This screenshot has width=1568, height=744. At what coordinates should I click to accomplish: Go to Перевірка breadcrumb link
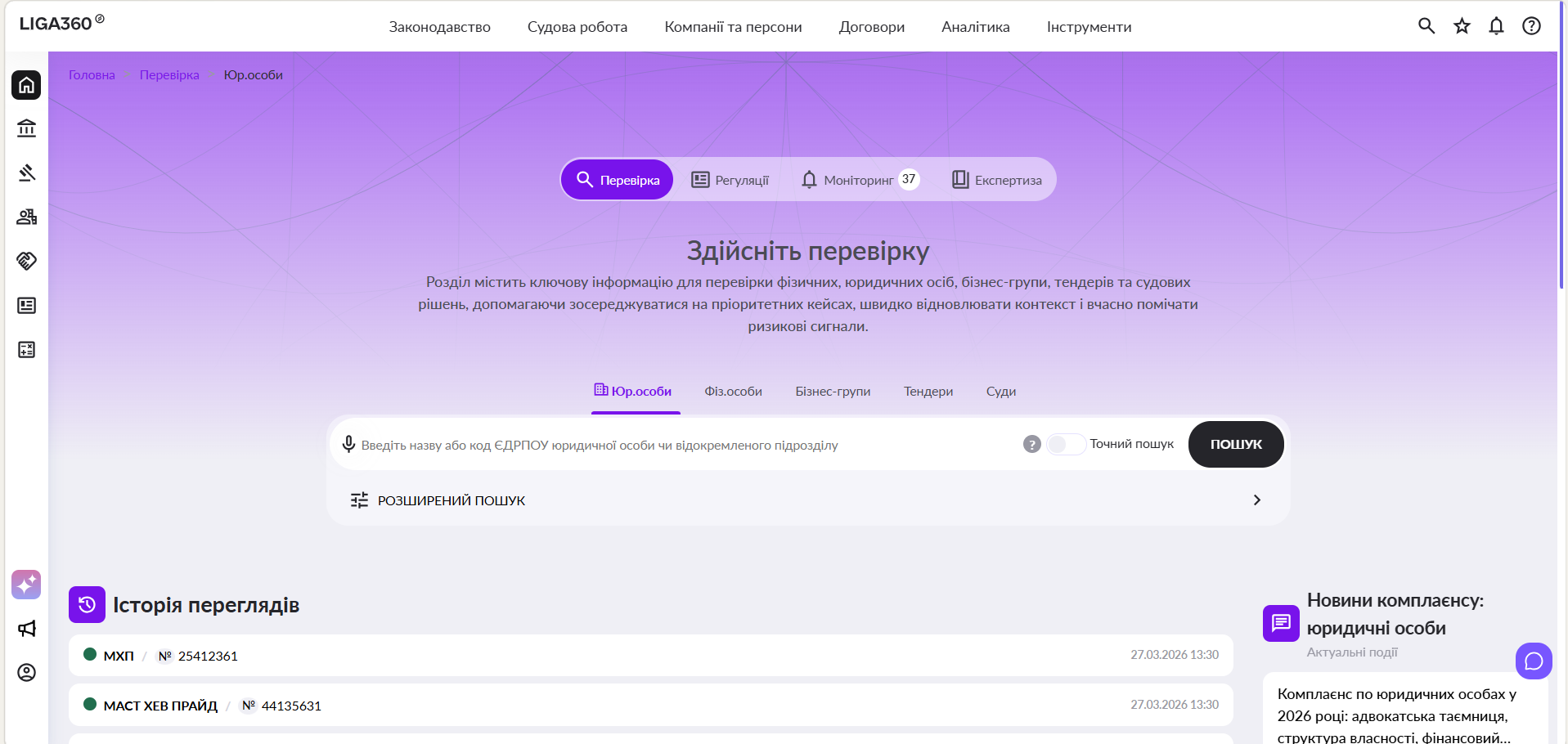(169, 74)
